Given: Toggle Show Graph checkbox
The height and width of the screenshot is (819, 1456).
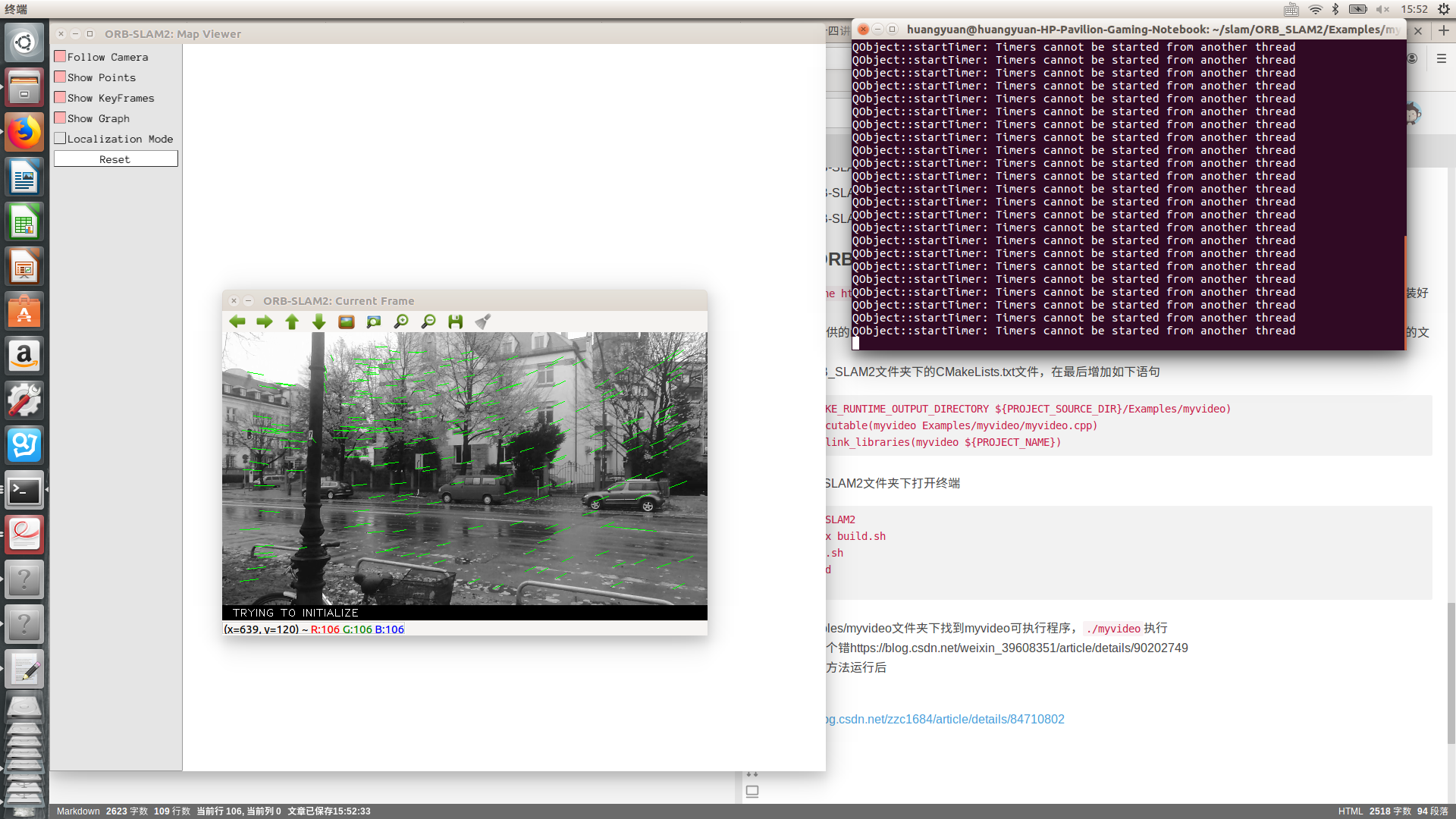Looking at the screenshot, I should coord(60,118).
